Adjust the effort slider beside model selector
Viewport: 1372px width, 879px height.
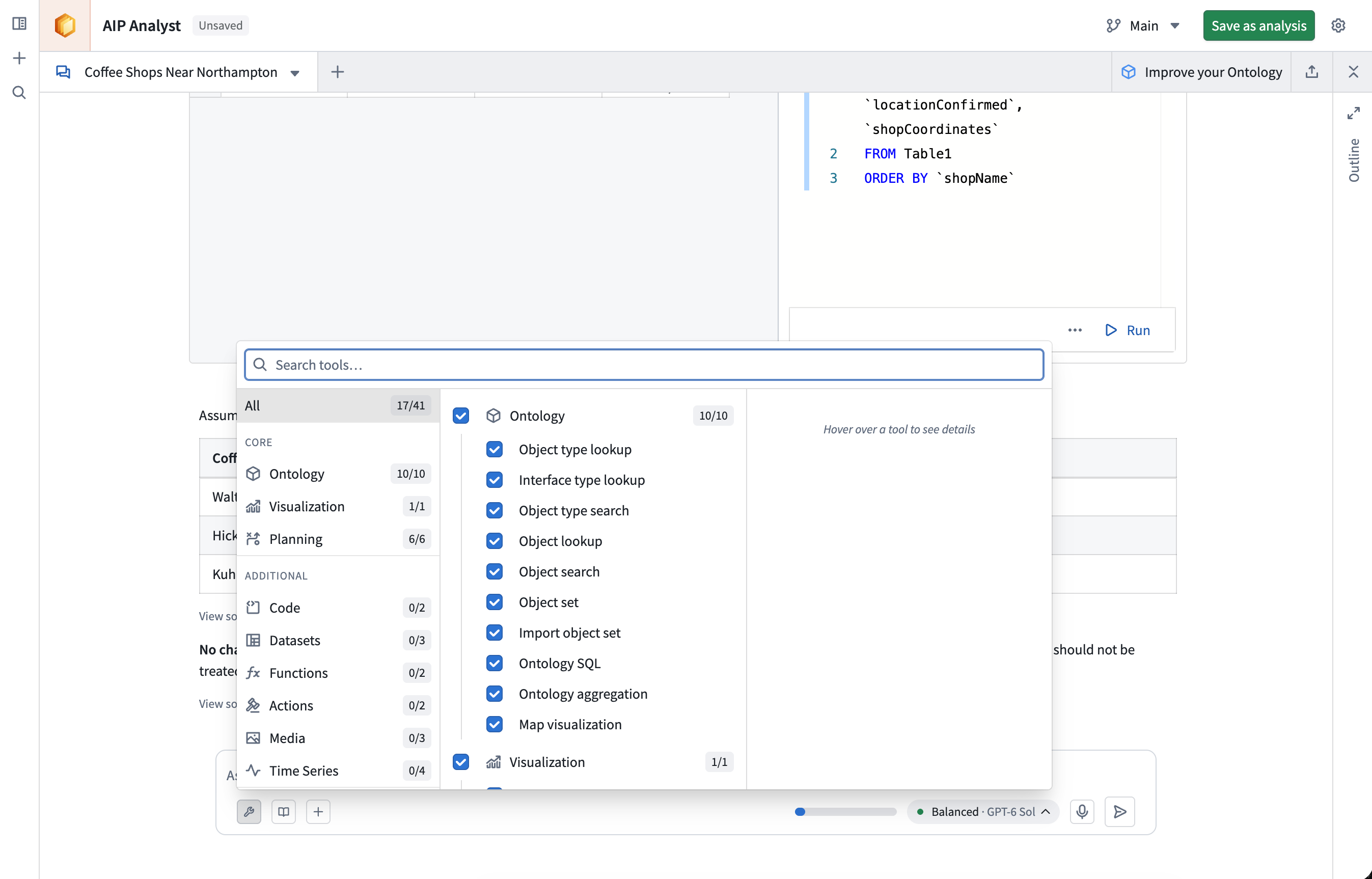coord(846,812)
